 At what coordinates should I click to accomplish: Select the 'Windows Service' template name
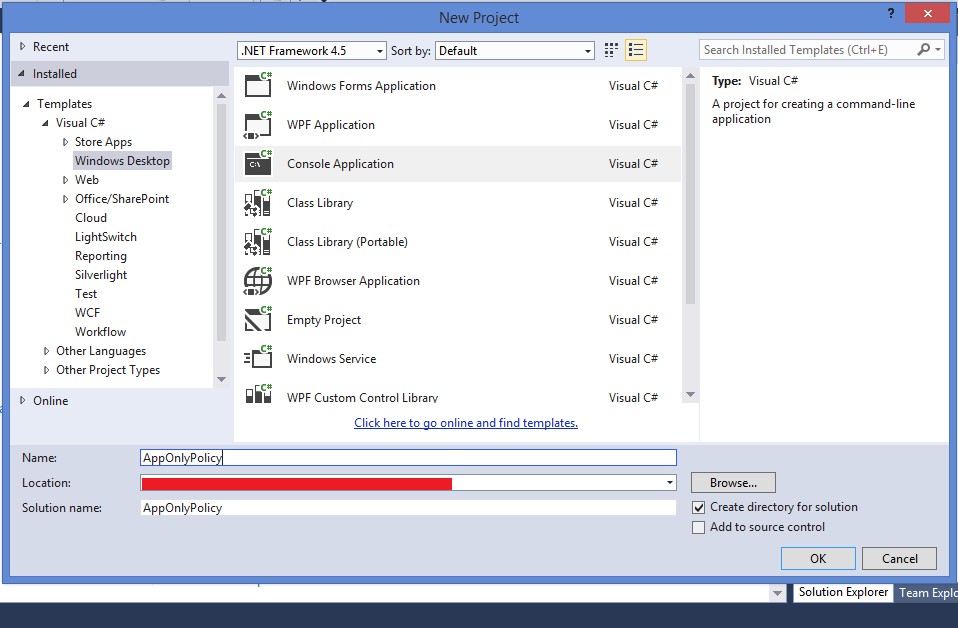[x=331, y=359]
